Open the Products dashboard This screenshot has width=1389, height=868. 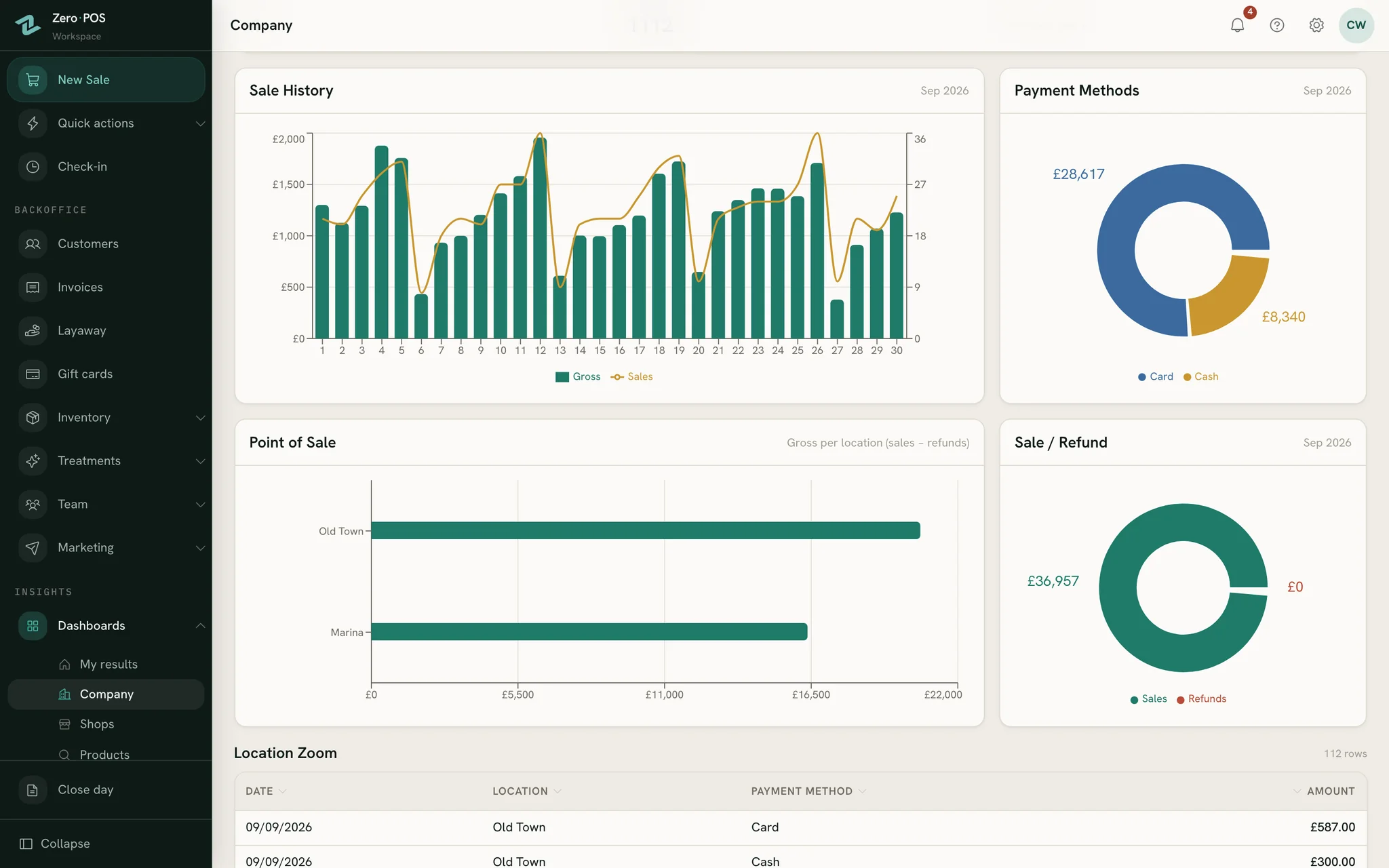pyautogui.click(x=106, y=754)
